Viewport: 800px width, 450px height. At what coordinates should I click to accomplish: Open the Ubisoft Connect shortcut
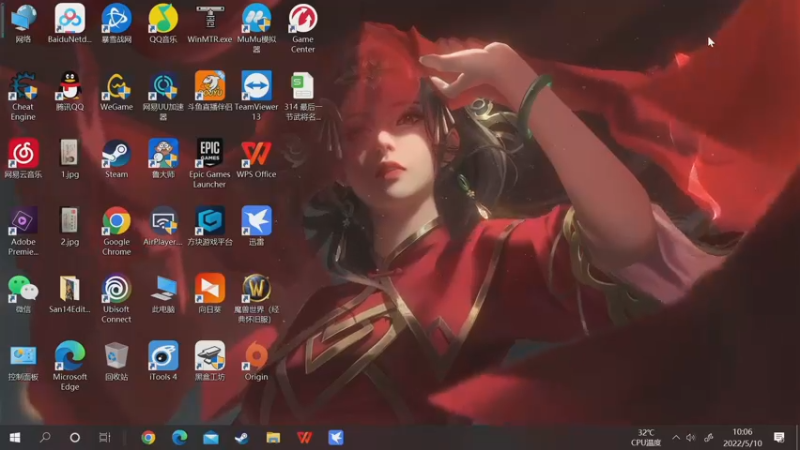116,298
